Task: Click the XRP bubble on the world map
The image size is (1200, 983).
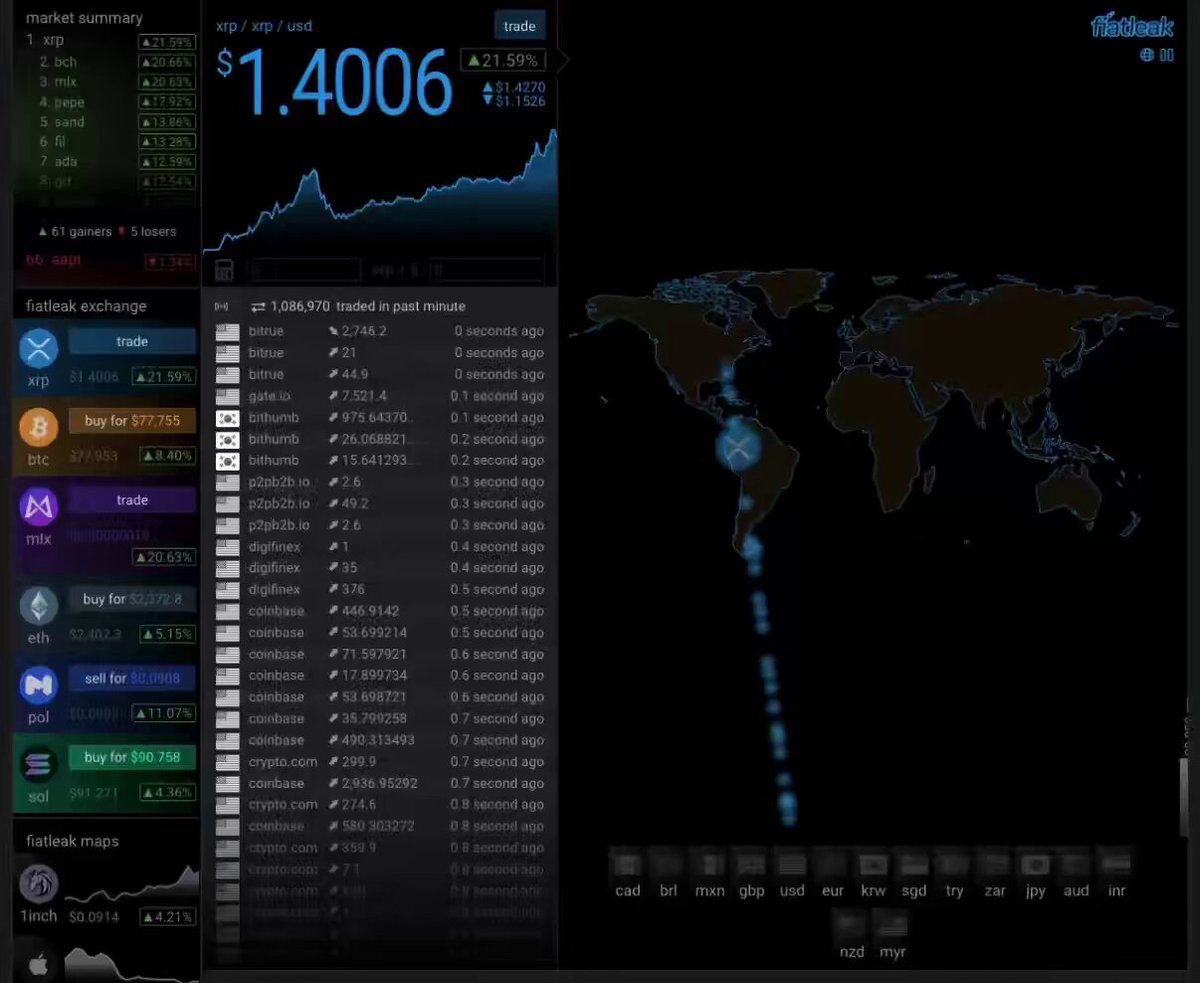Action: coord(738,449)
